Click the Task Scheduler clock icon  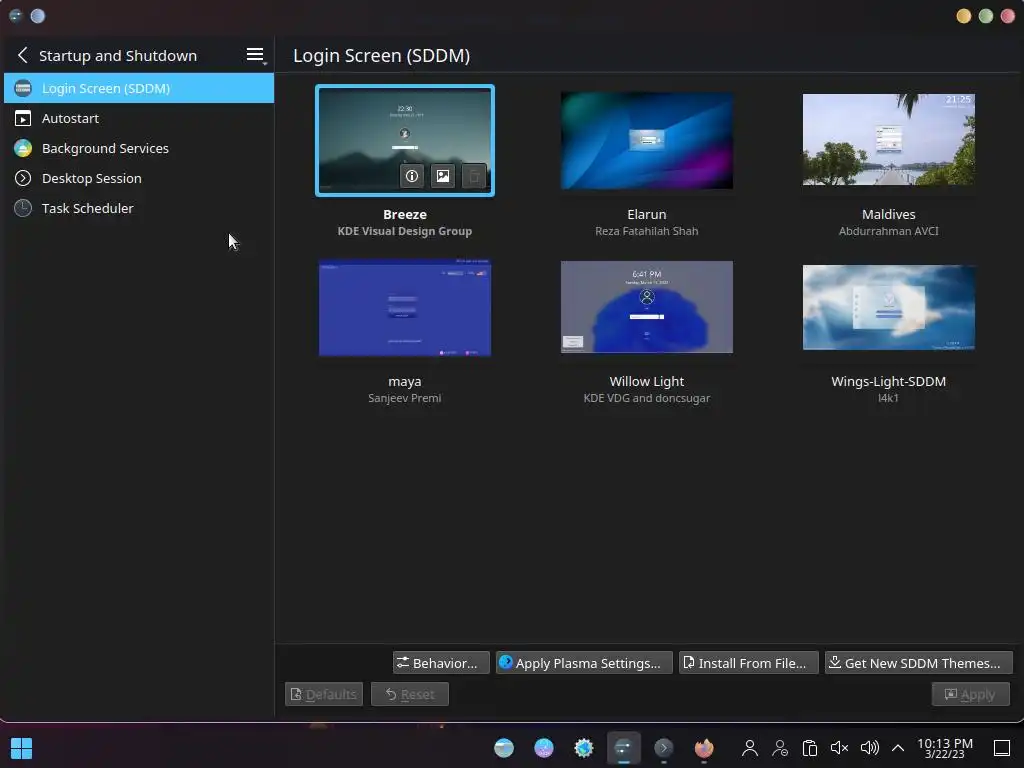[x=23, y=208]
